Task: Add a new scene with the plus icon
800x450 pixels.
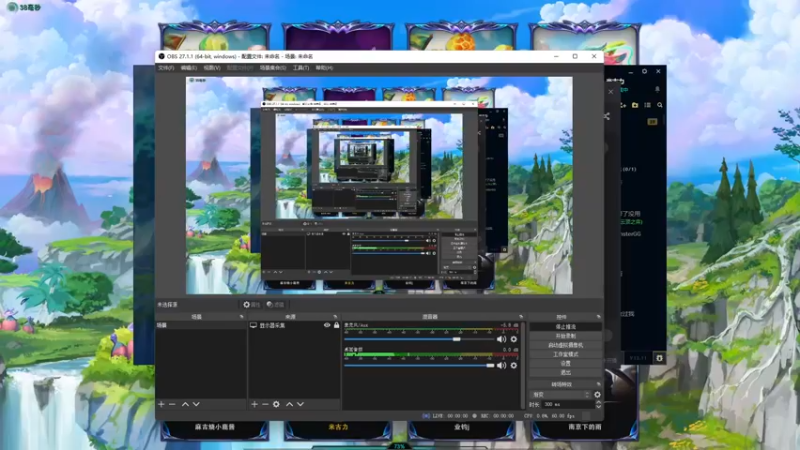Action: [161, 404]
